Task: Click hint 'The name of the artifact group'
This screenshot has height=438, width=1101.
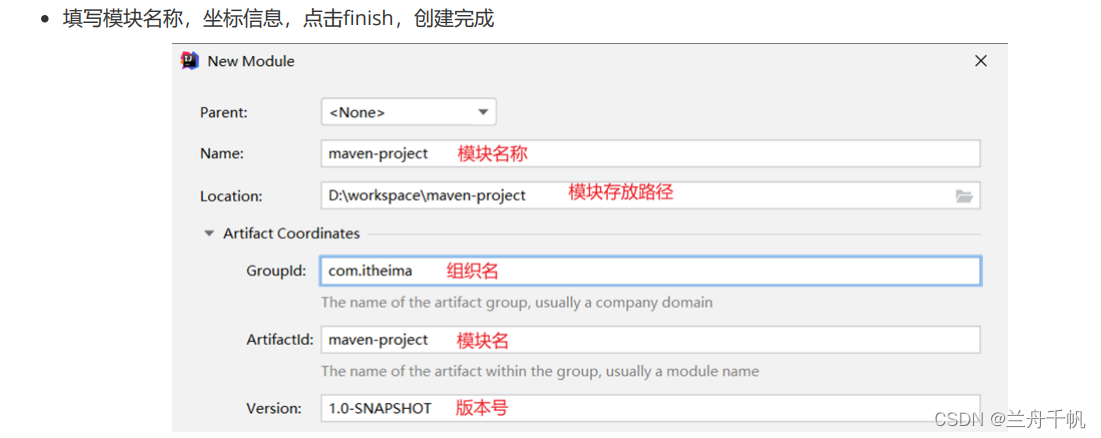Action: point(517,303)
